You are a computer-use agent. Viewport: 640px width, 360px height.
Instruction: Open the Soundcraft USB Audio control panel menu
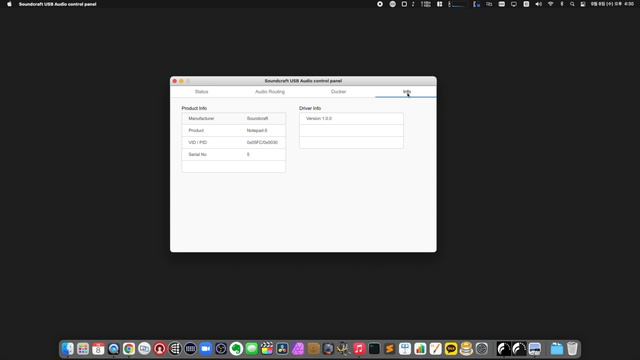(x=58, y=4)
